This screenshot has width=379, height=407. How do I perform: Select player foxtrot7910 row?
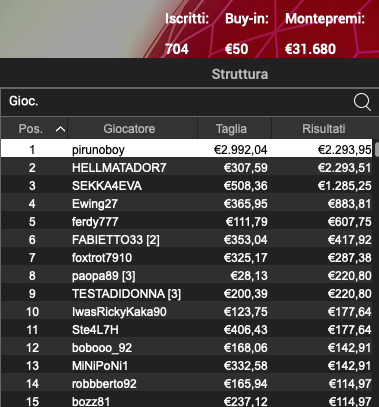coord(187,257)
